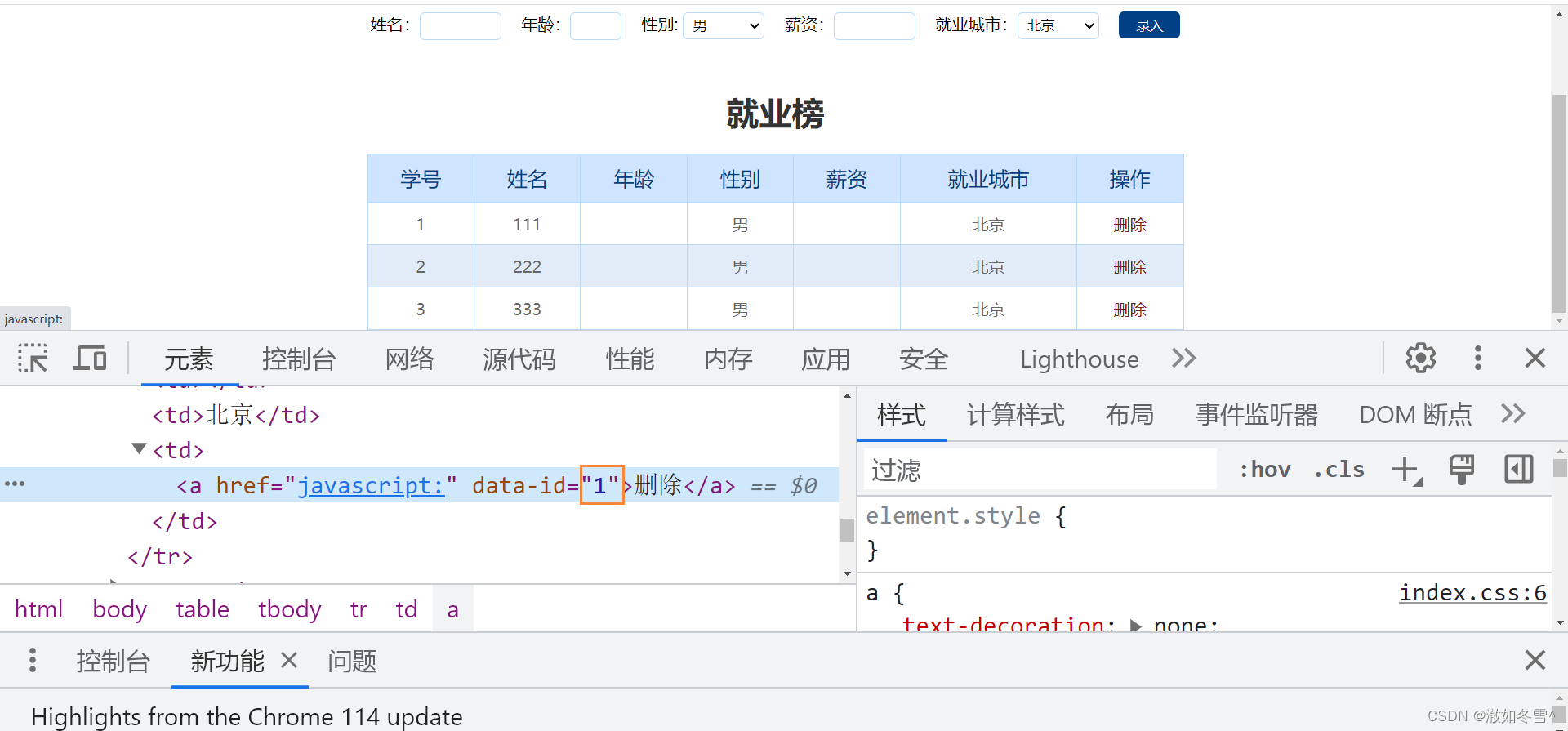Collapse the expanded td node
The width and height of the screenshot is (1568, 731).
pos(139,448)
